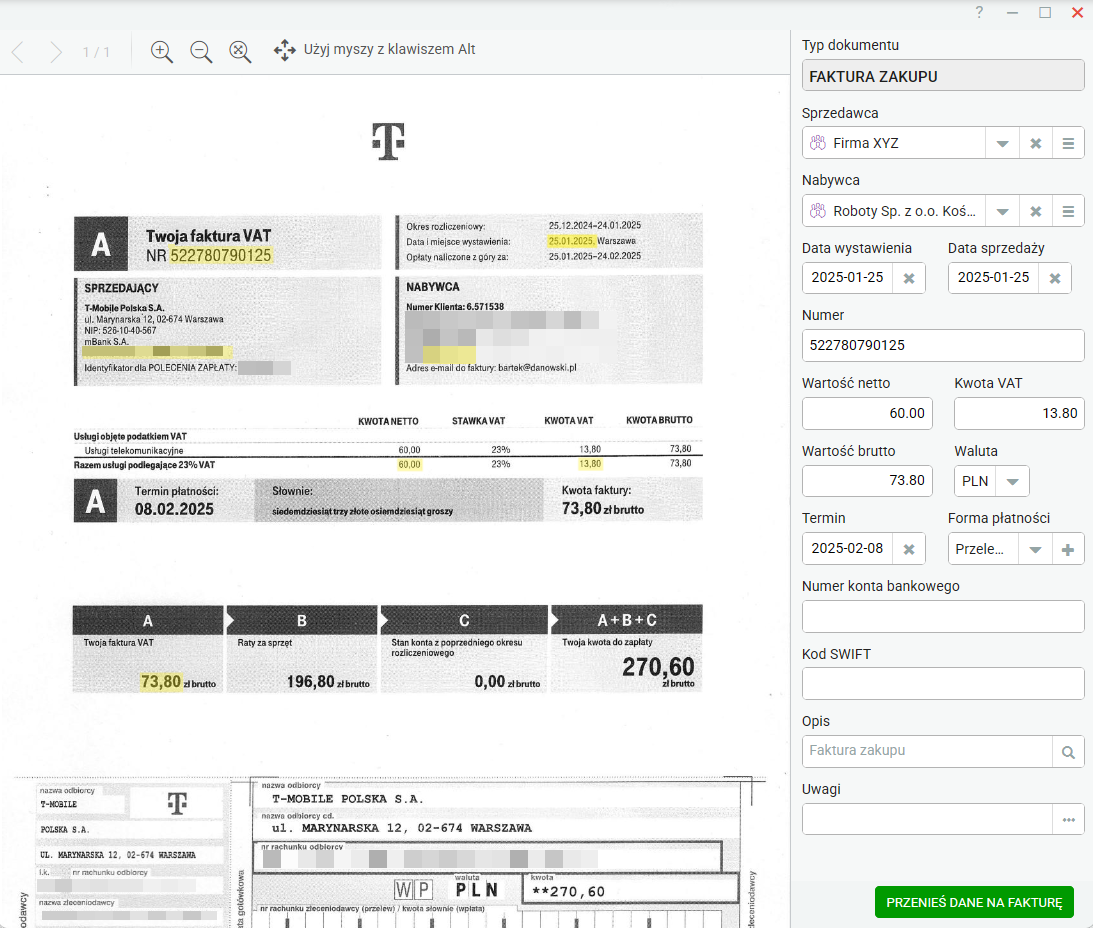Edit the Wartość netto field
1093x928 pixels.
point(867,413)
